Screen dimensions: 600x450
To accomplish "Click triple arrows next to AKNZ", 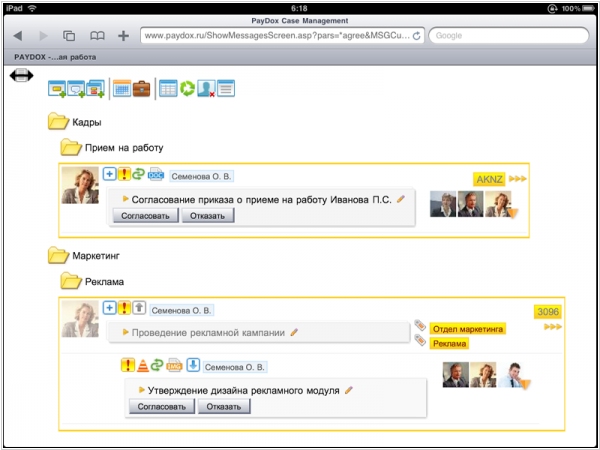I will 517,179.
